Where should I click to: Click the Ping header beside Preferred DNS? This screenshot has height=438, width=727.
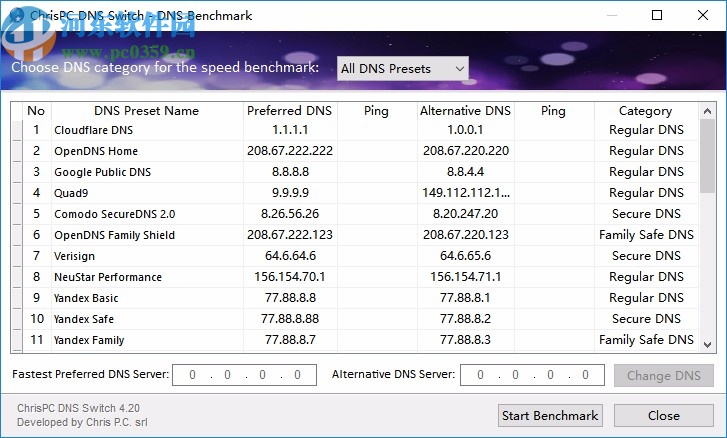(376, 111)
